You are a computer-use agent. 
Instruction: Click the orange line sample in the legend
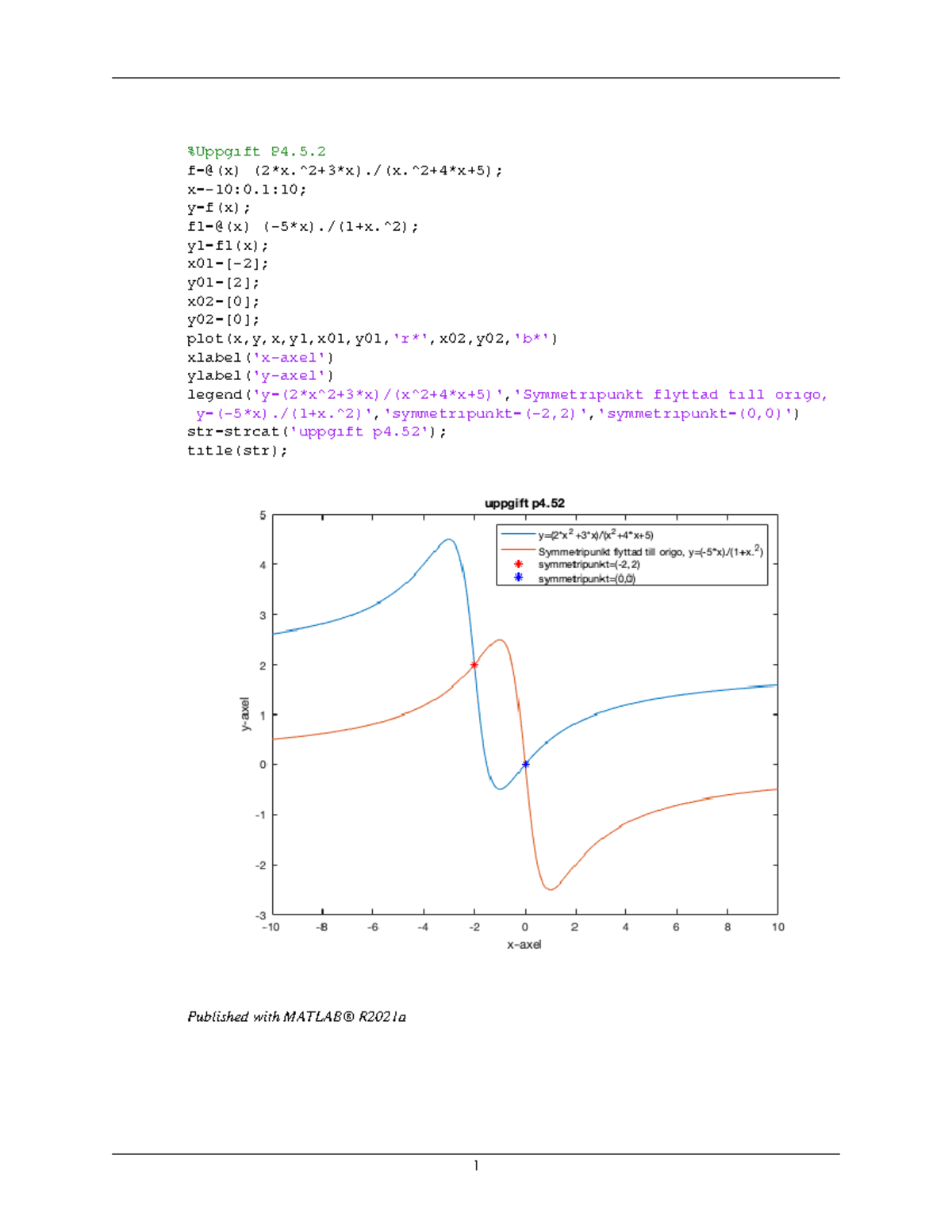(517, 549)
